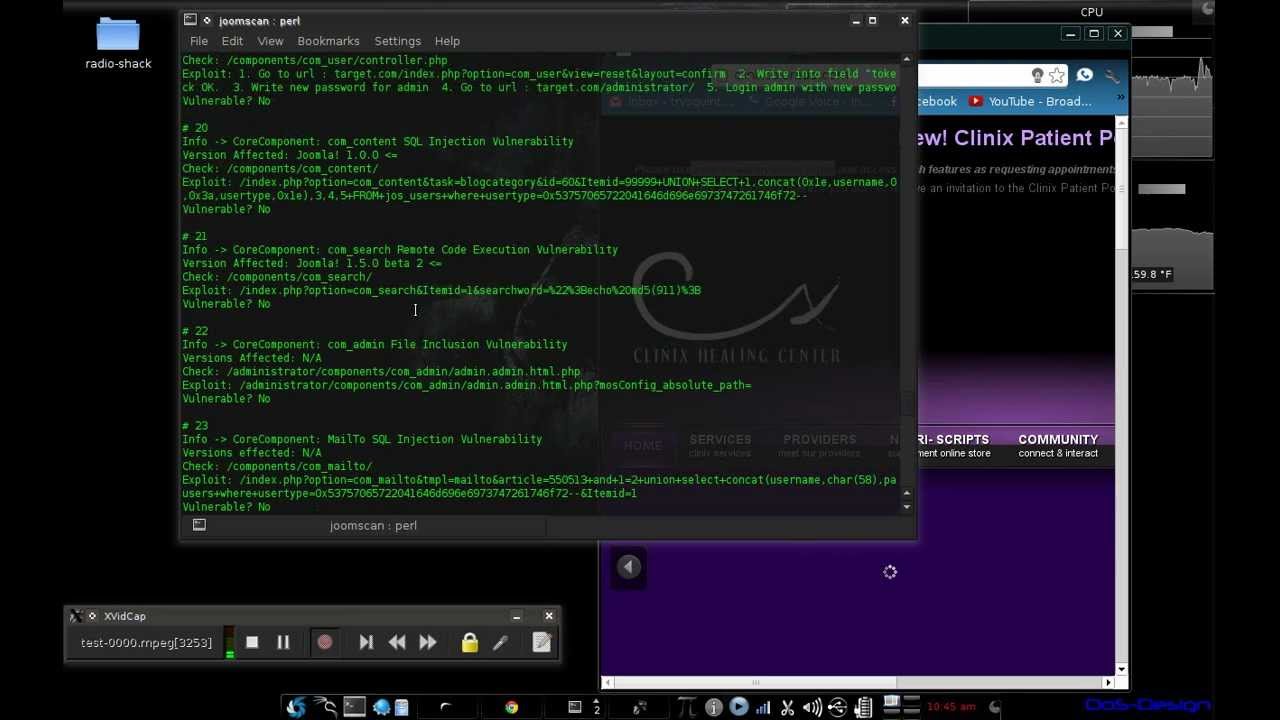Bookmark the page with the browser star icon
Screen dimensions: 1280x720
[1057, 76]
